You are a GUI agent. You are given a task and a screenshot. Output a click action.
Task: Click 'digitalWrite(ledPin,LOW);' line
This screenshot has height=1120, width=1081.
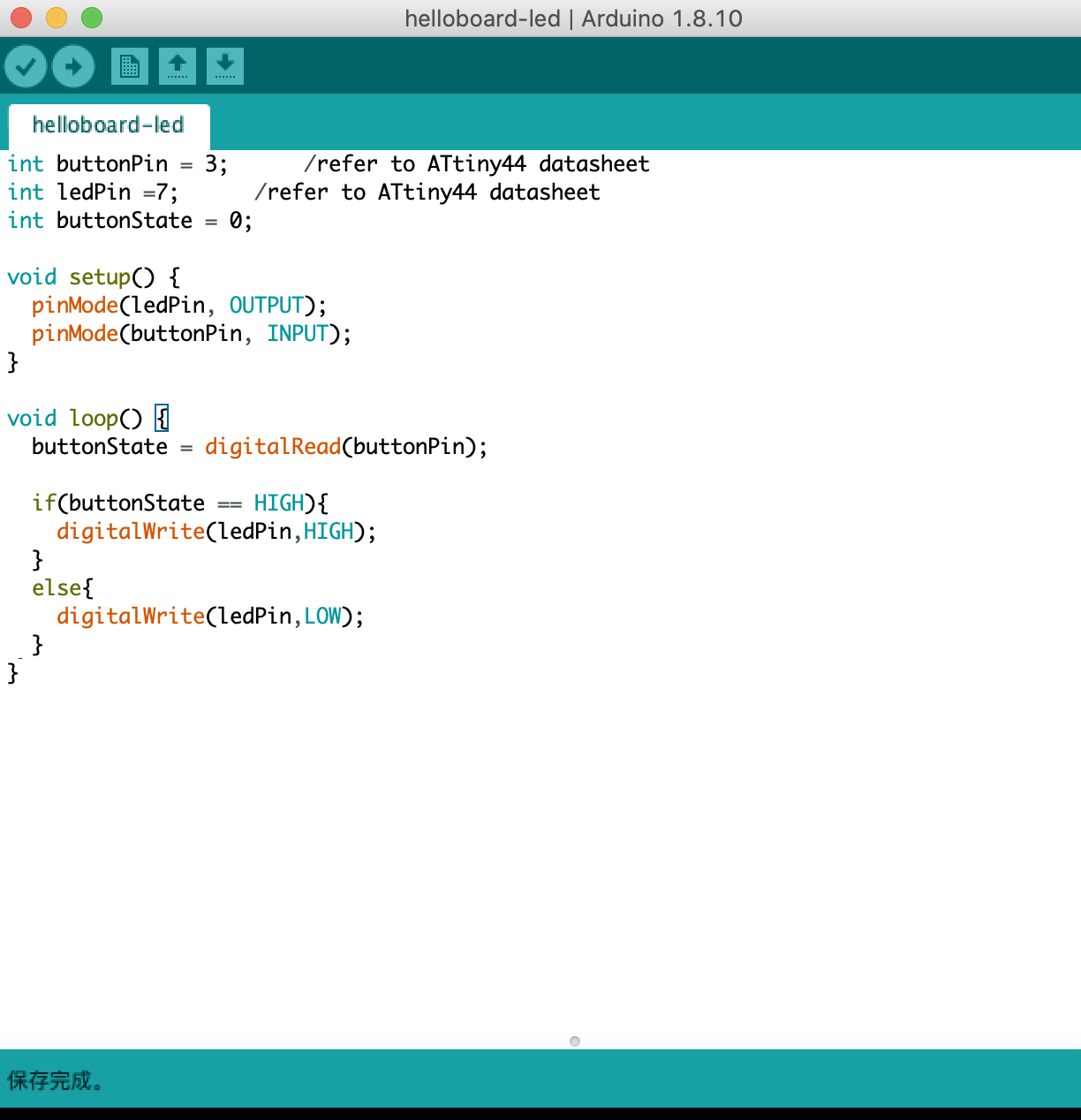[x=210, y=617]
